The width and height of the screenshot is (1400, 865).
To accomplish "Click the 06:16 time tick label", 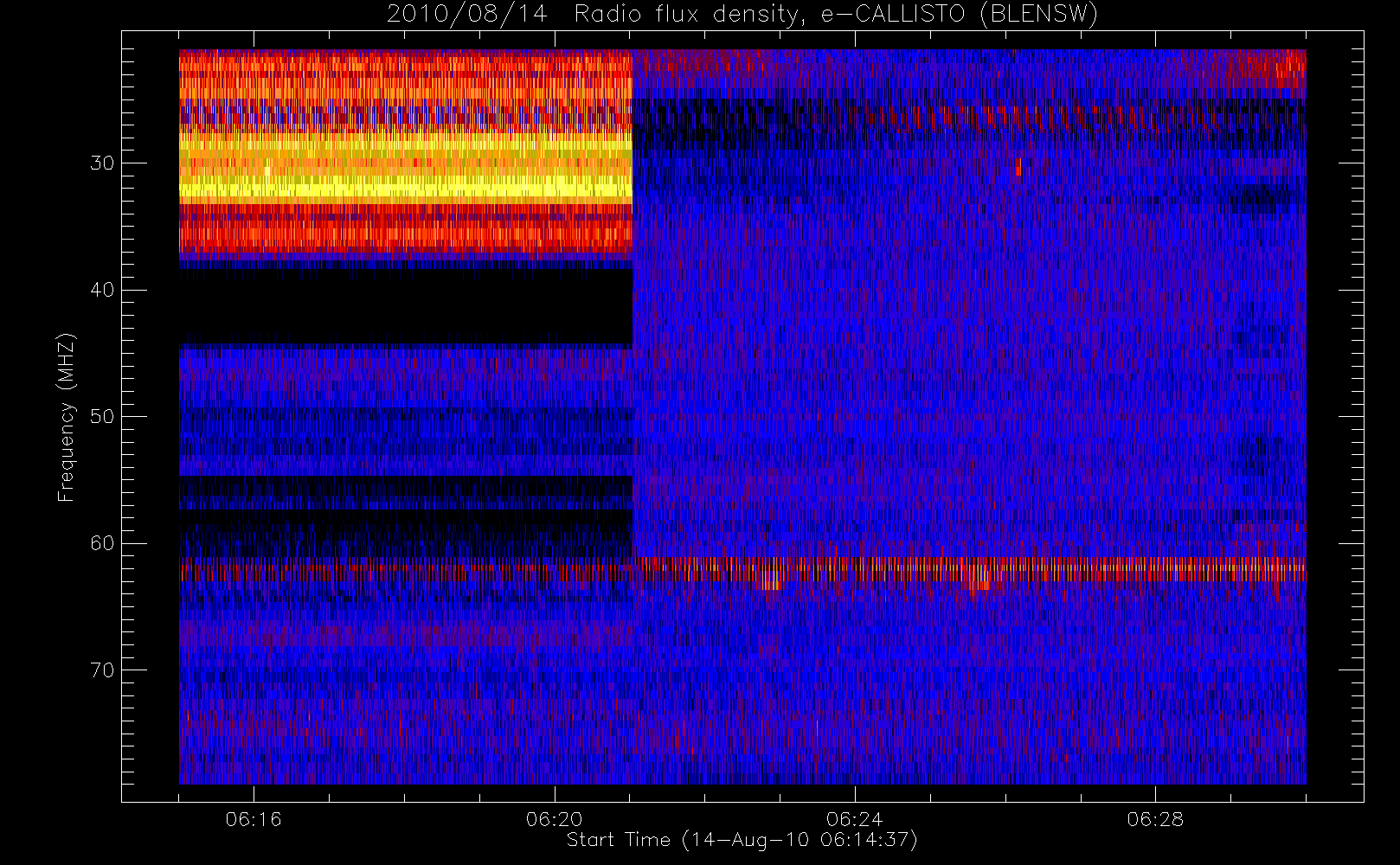I will click(x=254, y=819).
